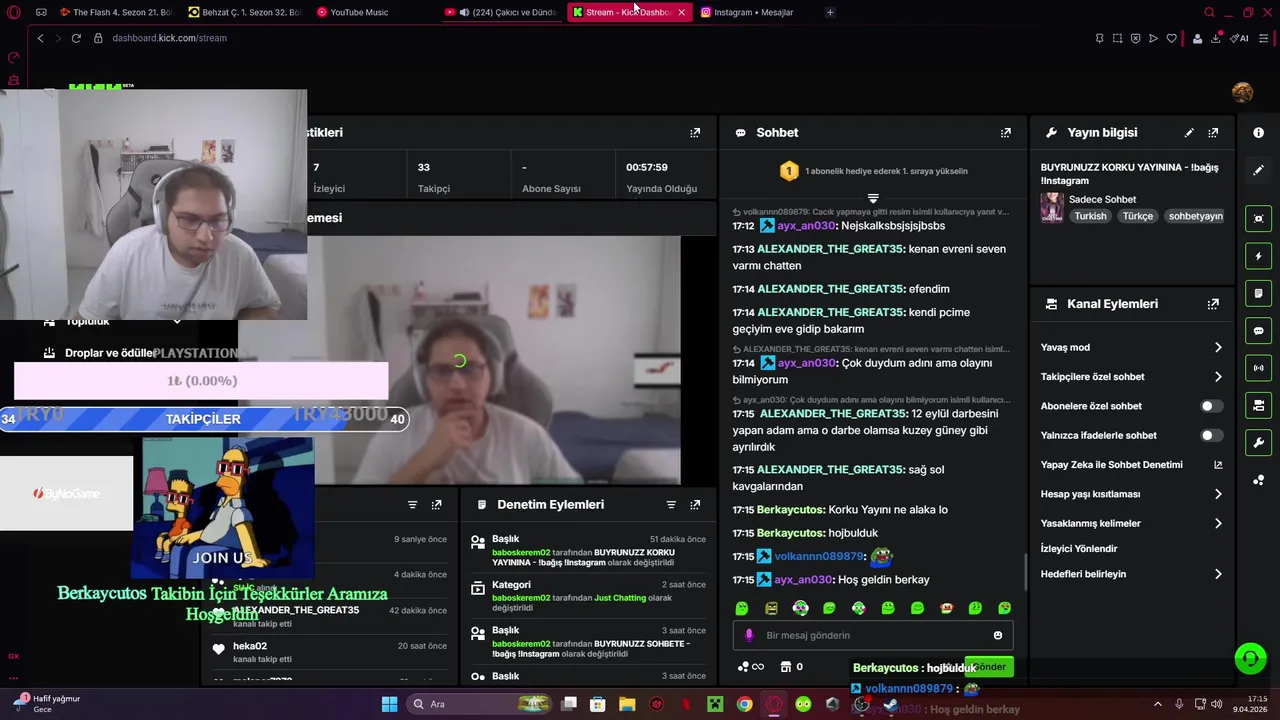Open the taskbar volume icon
Image resolution: width=1280 pixels, height=720 pixels.
tap(1217, 704)
